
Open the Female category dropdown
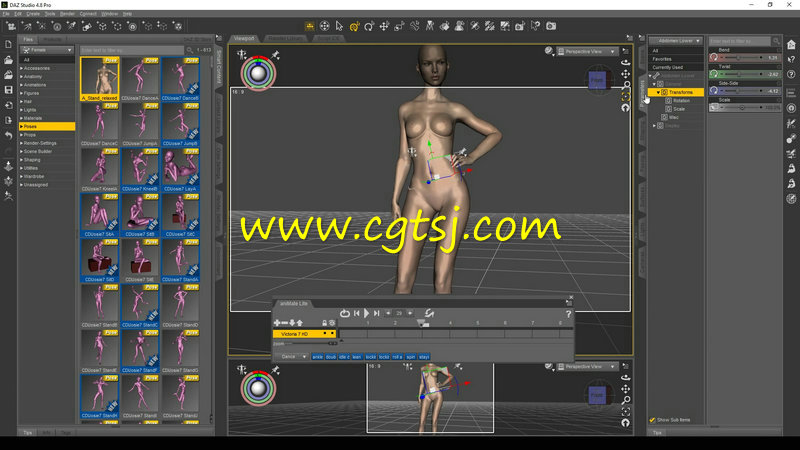coord(47,50)
